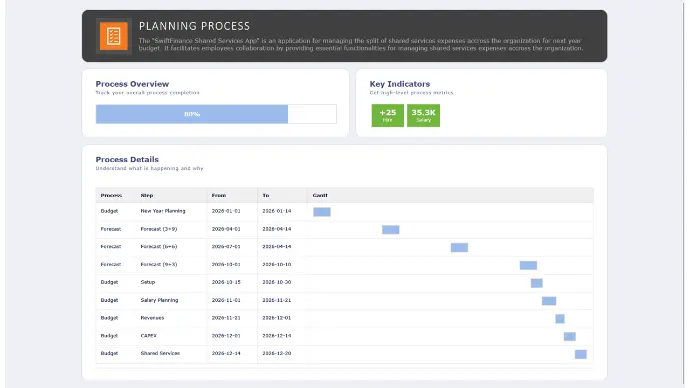
Task: Click the Gantt bar for Revenues
Action: click(560, 319)
